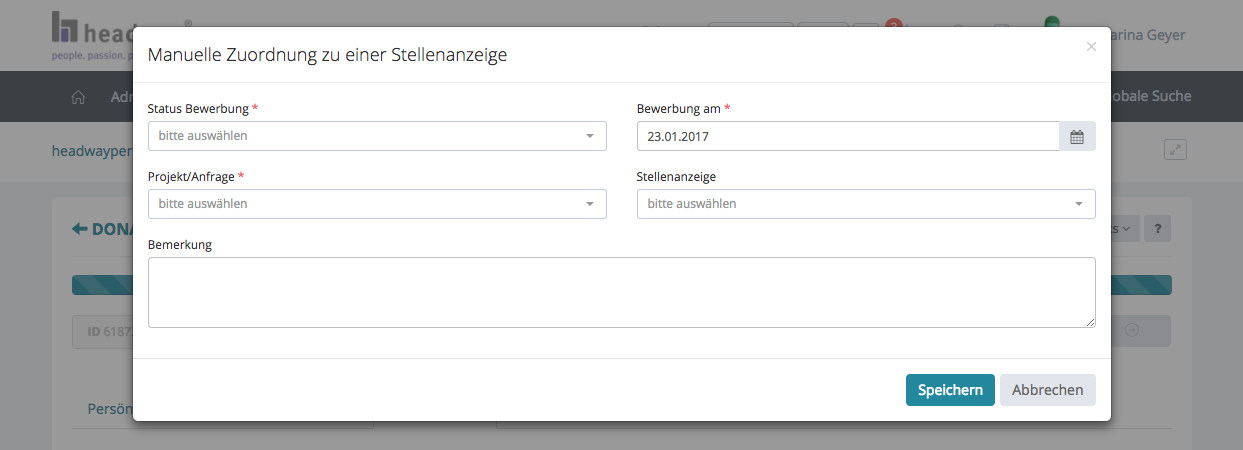Screen dimensions: 1243x450
Task: Click the question mark help button
Action: 1156,228
